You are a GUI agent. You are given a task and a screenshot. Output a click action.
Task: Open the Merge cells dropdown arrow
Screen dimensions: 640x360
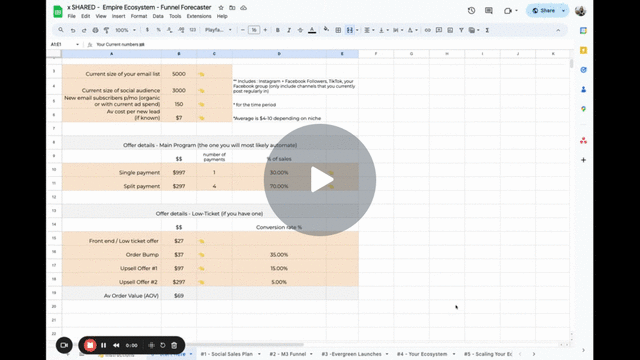click(x=357, y=30)
